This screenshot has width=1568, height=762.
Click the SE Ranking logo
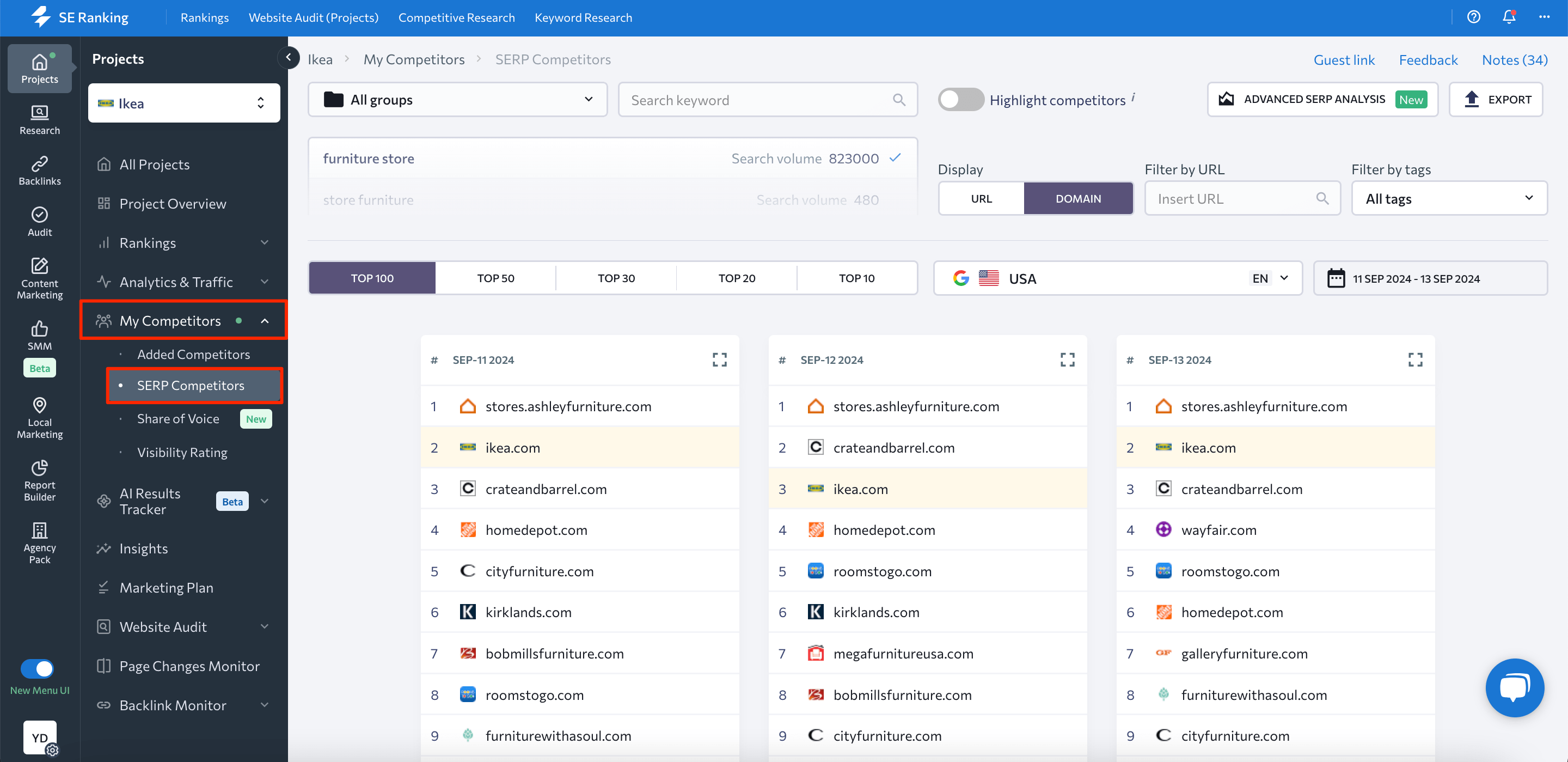pyautogui.click(x=79, y=17)
